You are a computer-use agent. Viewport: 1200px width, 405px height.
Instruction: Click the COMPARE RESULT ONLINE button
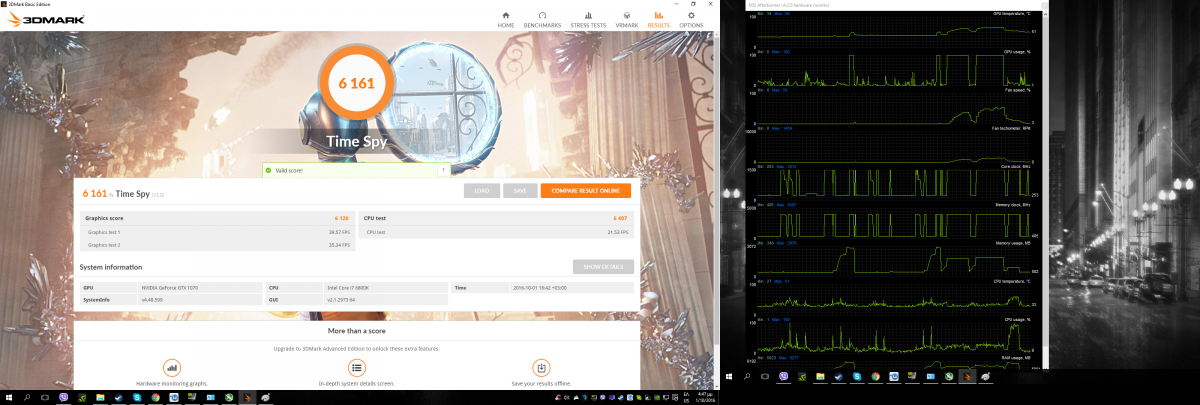tap(586, 191)
